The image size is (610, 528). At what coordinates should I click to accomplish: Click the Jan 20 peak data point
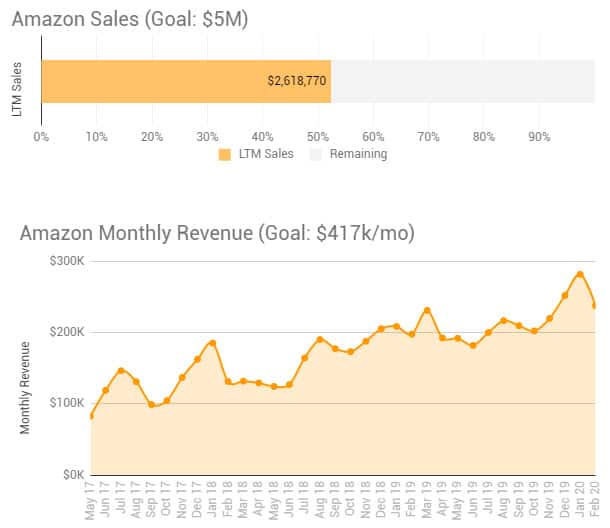coord(580,274)
